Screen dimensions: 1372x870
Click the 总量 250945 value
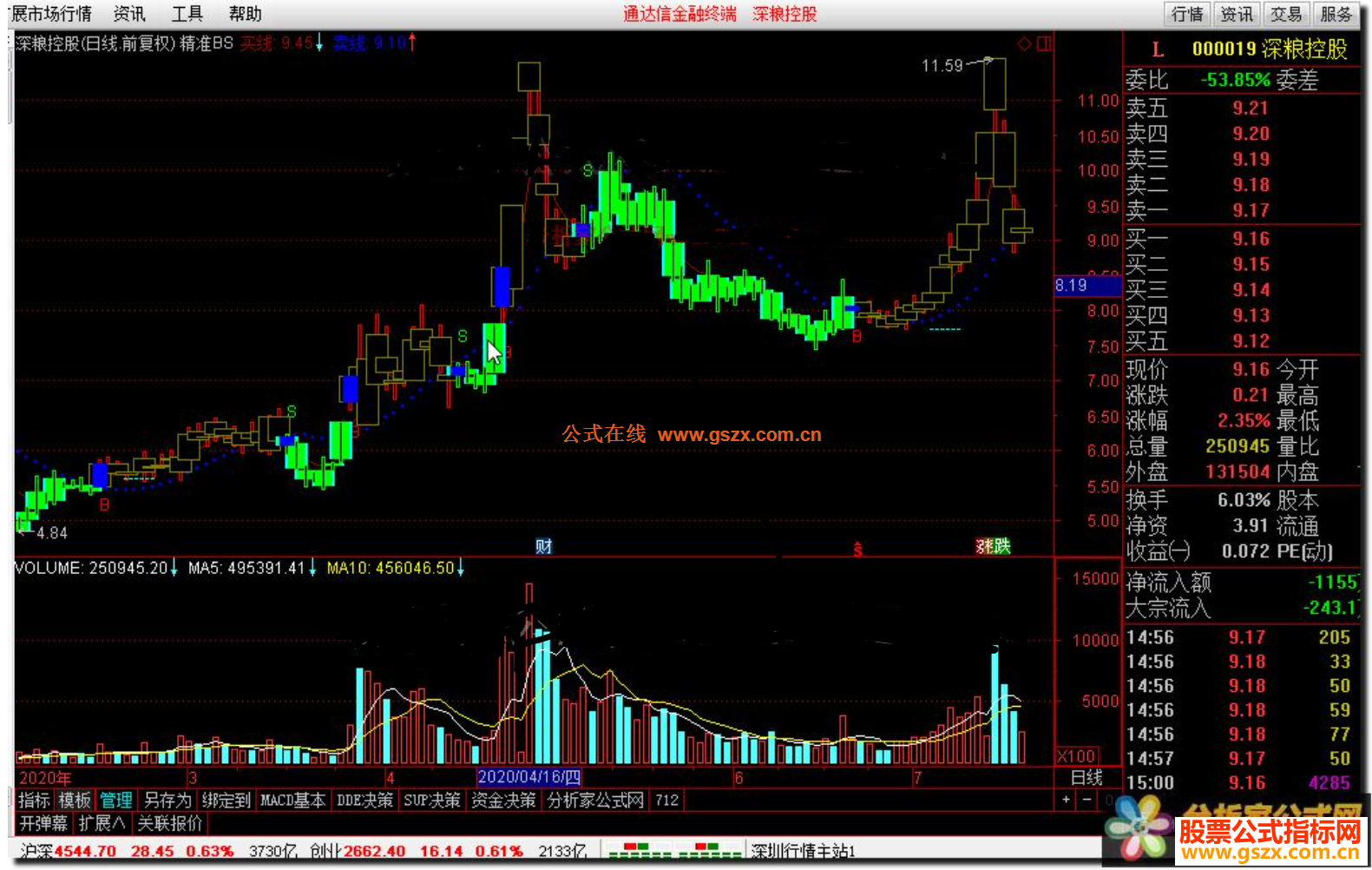point(1237,445)
